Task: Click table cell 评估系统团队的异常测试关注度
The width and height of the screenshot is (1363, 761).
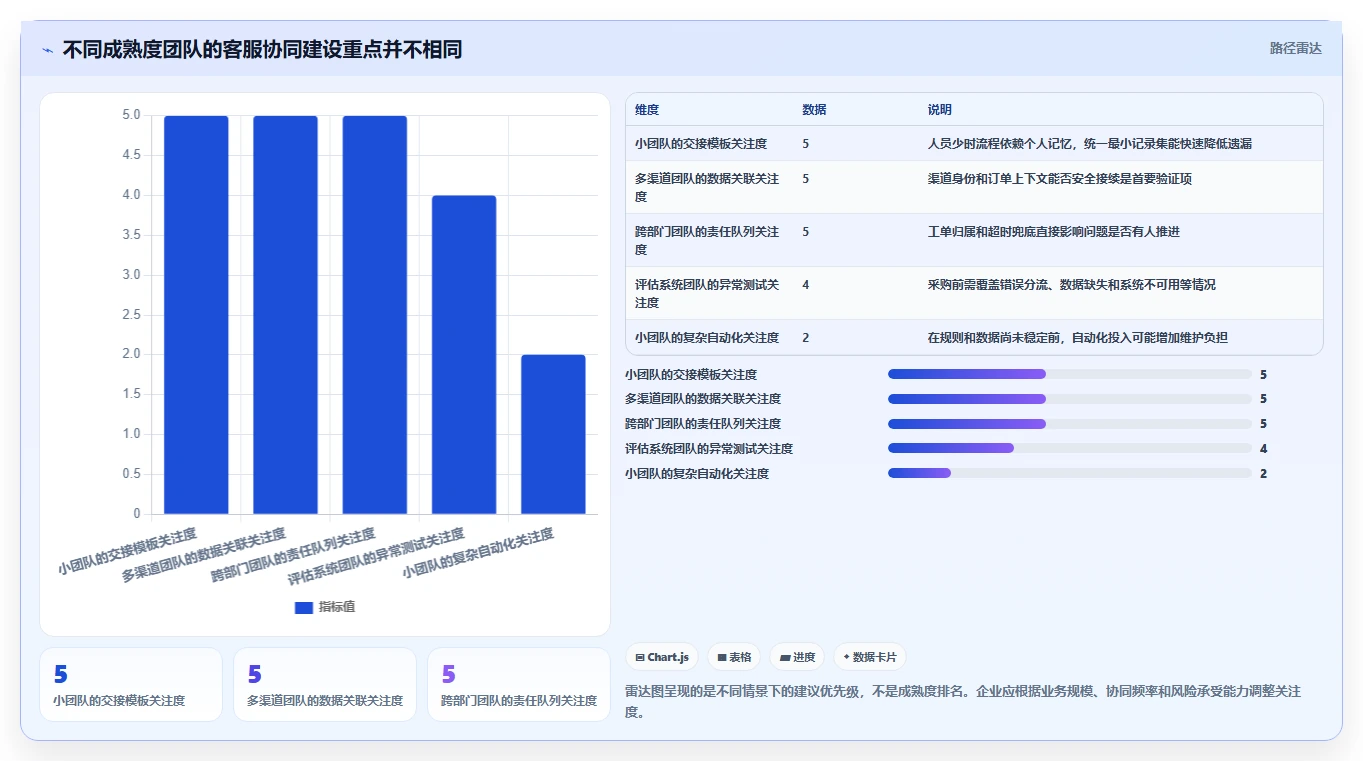Action: (x=707, y=293)
